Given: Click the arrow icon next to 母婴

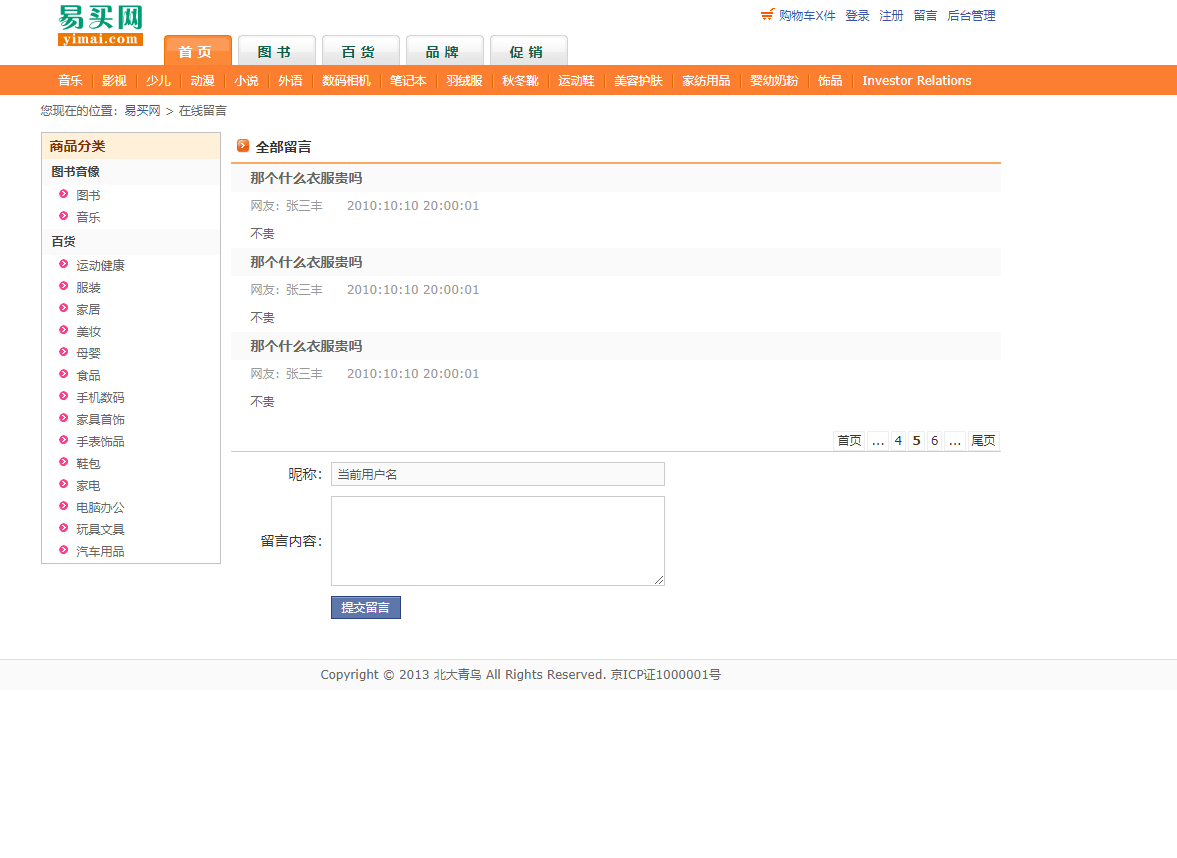Looking at the screenshot, I should [x=63, y=353].
